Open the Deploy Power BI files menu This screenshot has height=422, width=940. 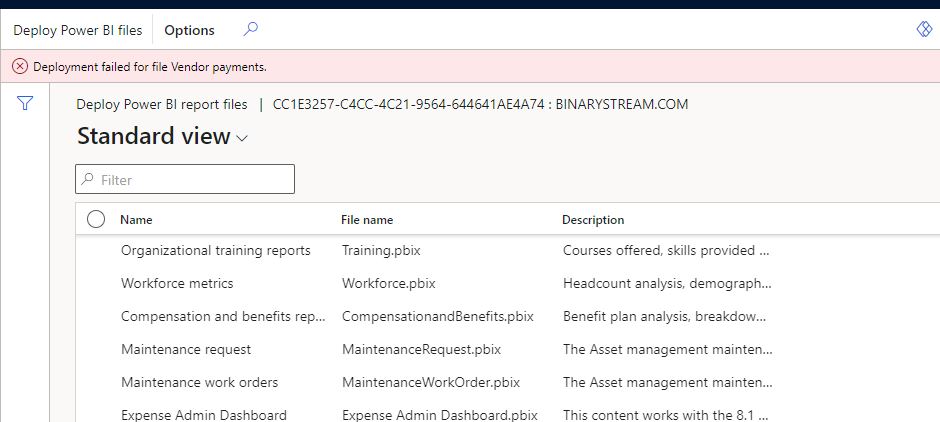coord(77,30)
